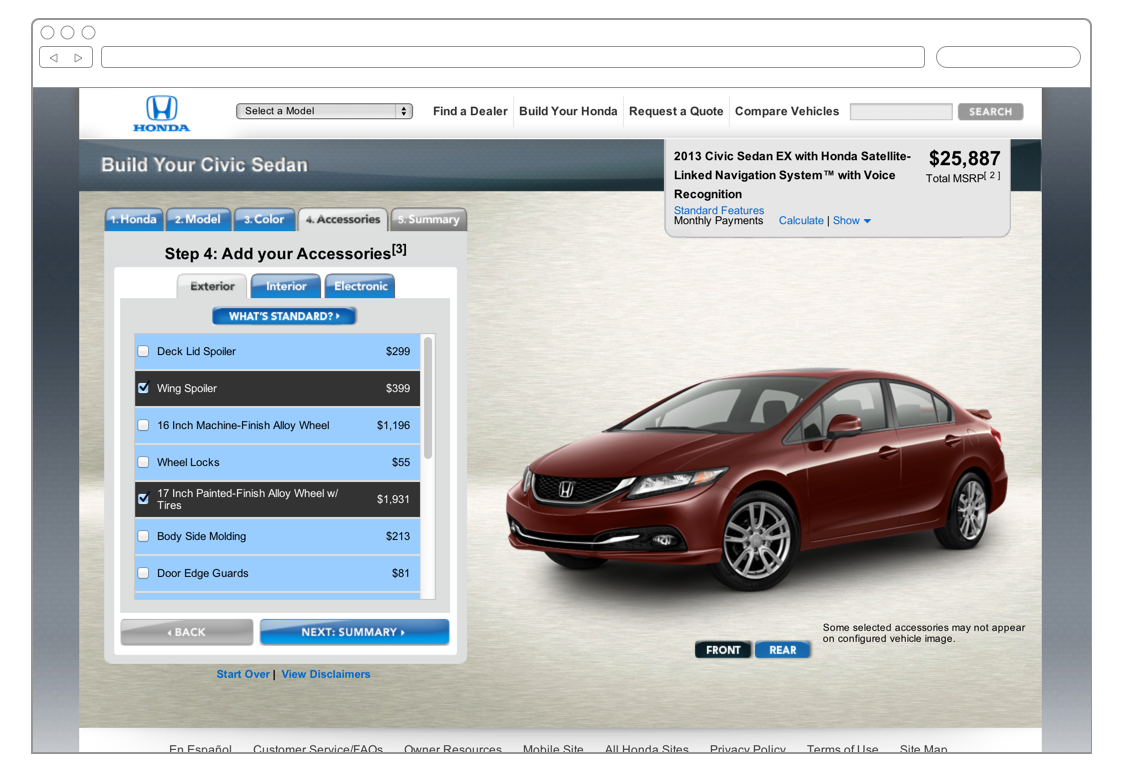1125x772 pixels.
Task: Click Find a Dealer
Action: pyautogui.click(x=470, y=111)
